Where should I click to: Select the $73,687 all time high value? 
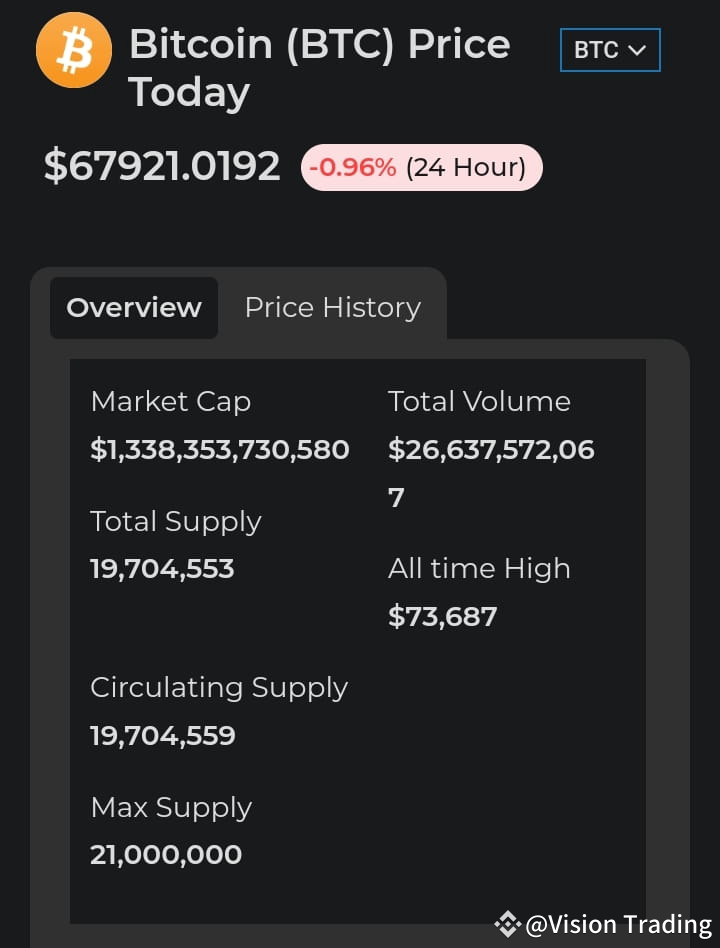click(x=442, y=617)
